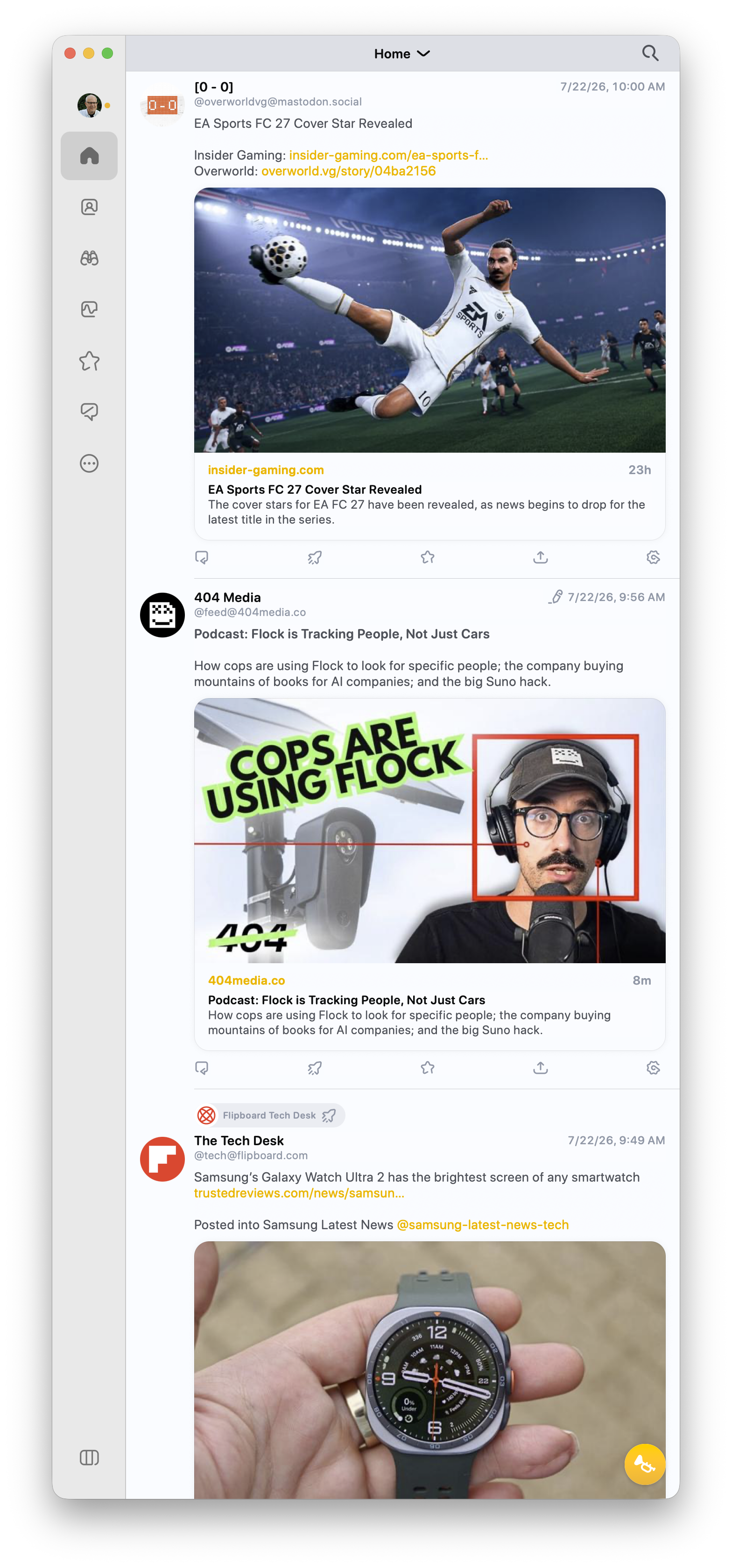Screen dimensions: 732x1568
Task: Expand the Home timeline dropdown
Action: (402, 54)
